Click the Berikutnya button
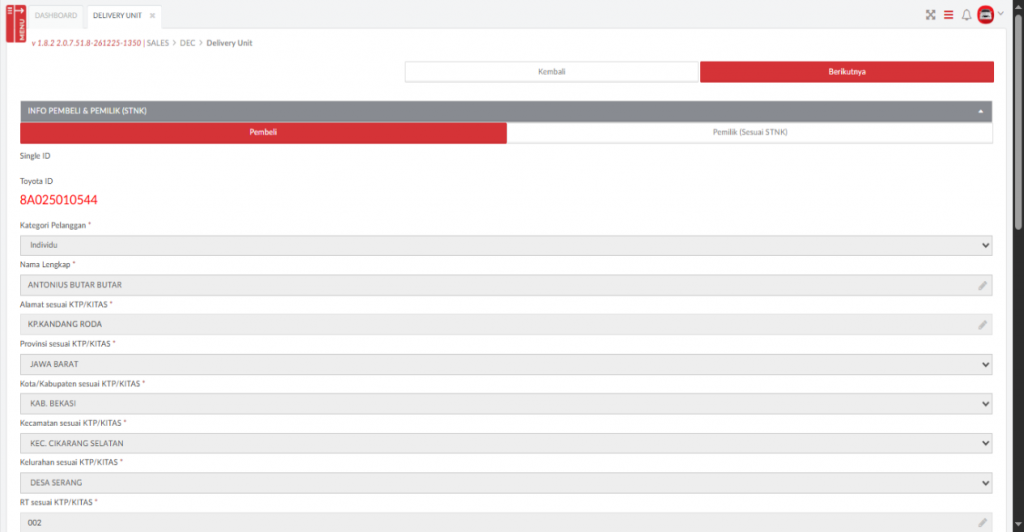 point(846,72)
